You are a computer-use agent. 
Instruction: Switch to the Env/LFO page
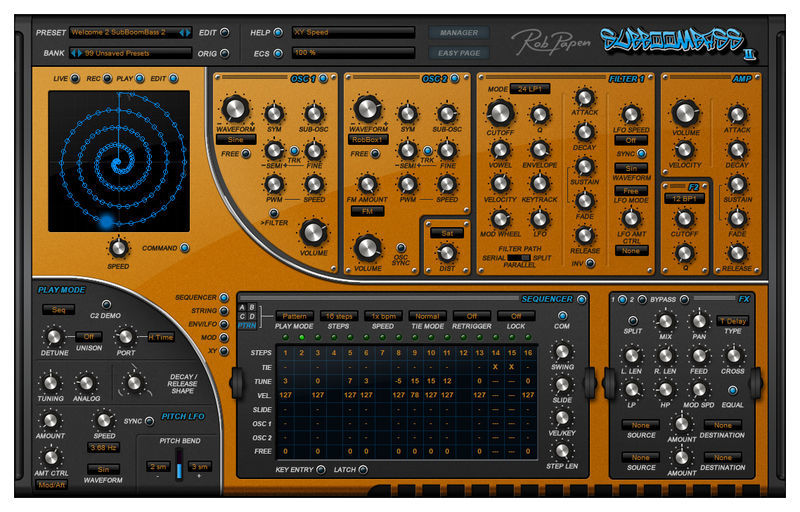click(x=224, y=324)
